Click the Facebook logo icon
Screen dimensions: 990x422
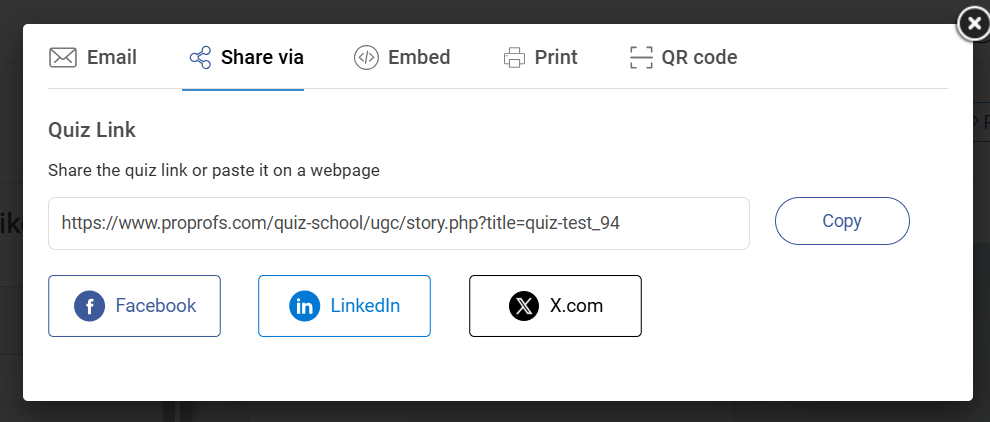click(90, 306)
